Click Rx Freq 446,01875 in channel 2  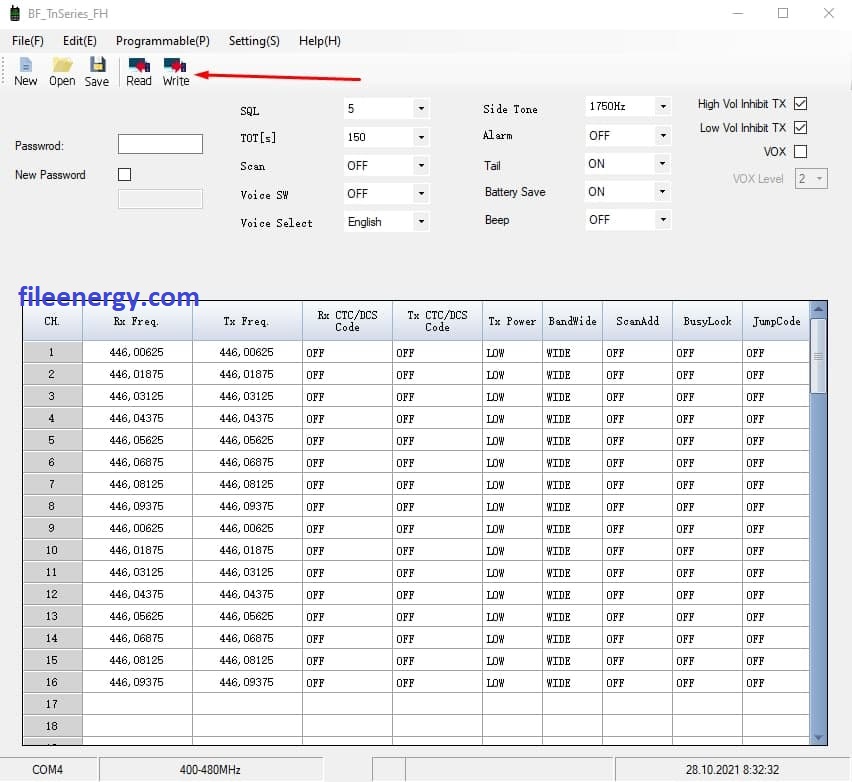[137, 374]
